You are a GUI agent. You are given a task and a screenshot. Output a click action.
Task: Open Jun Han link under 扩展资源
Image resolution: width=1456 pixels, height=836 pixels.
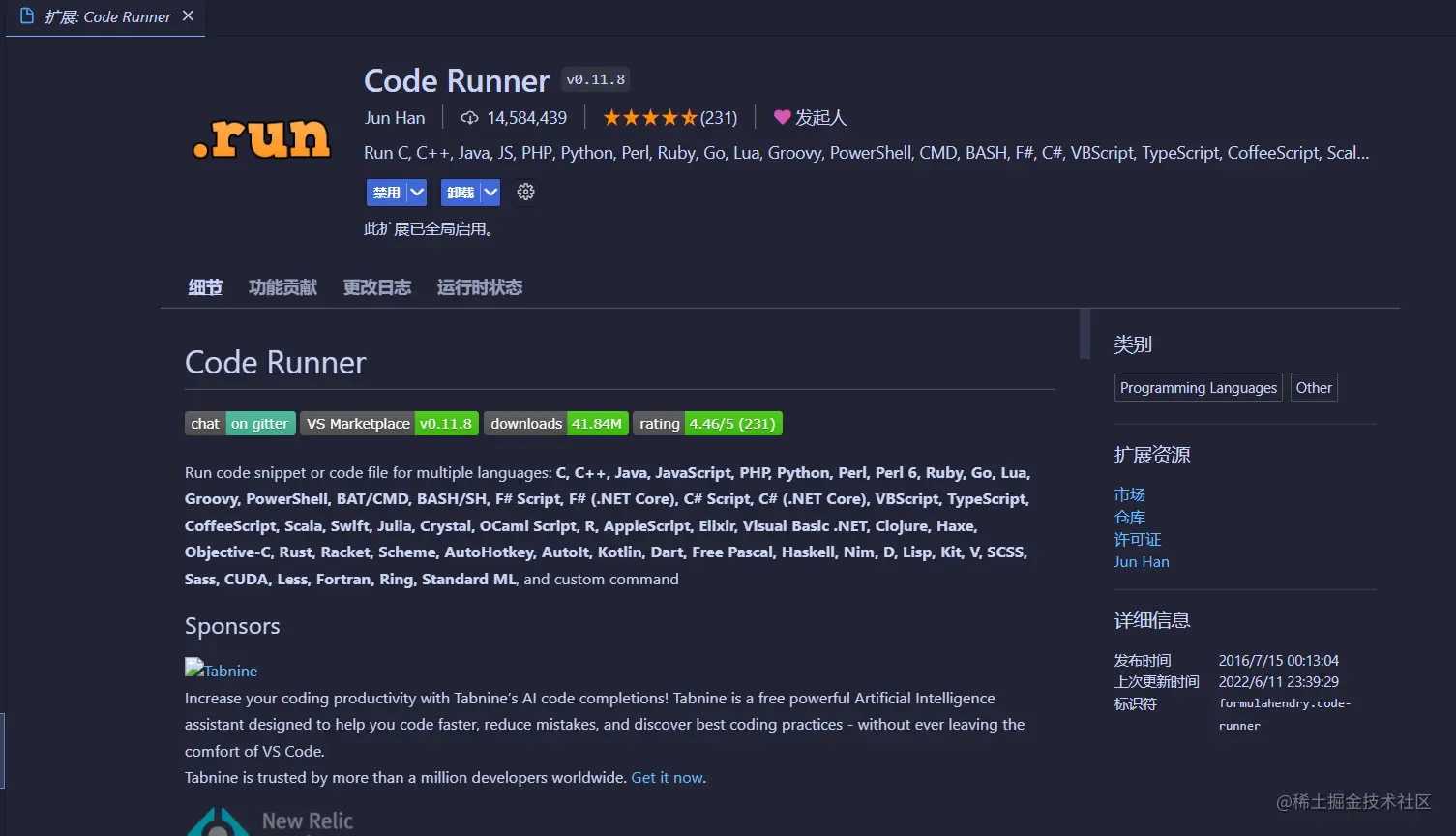click(1142, 561)
